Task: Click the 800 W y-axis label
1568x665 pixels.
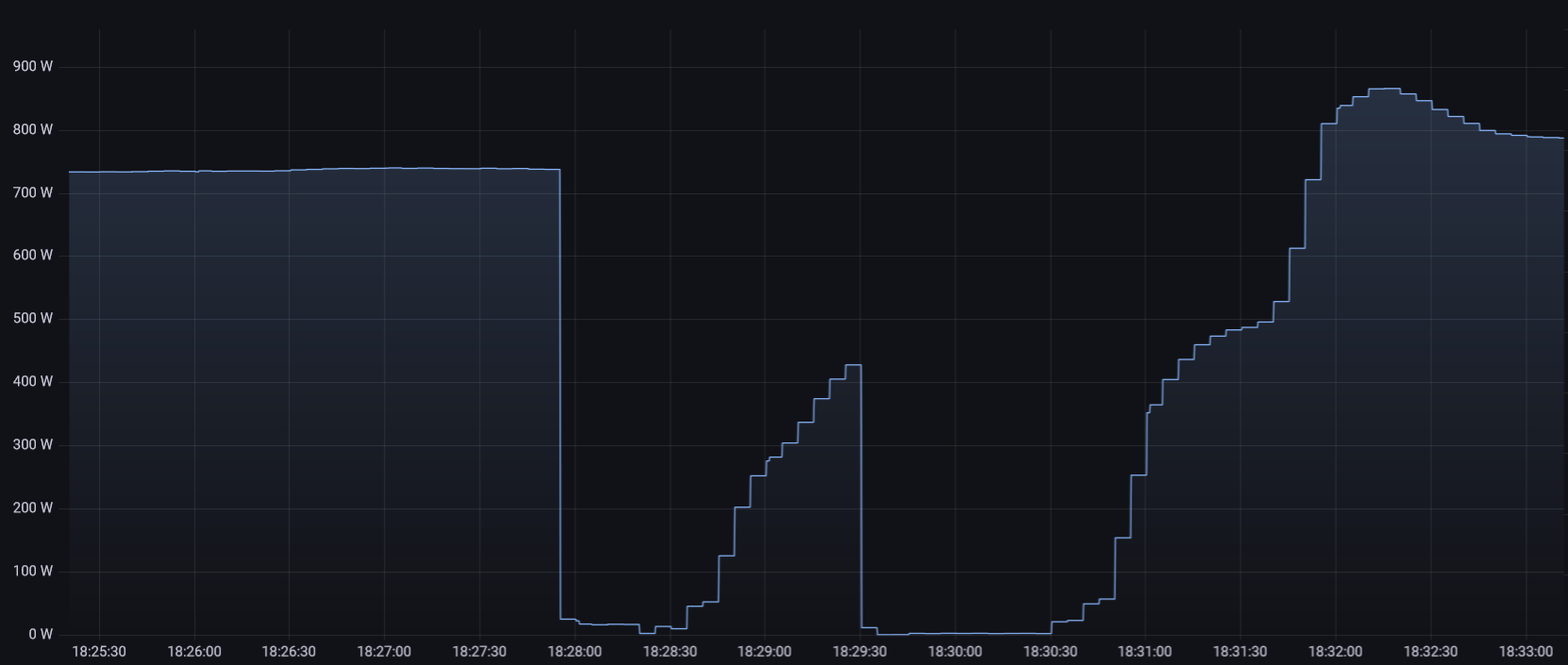Action: pyautogui.click(x=33, y=129)
